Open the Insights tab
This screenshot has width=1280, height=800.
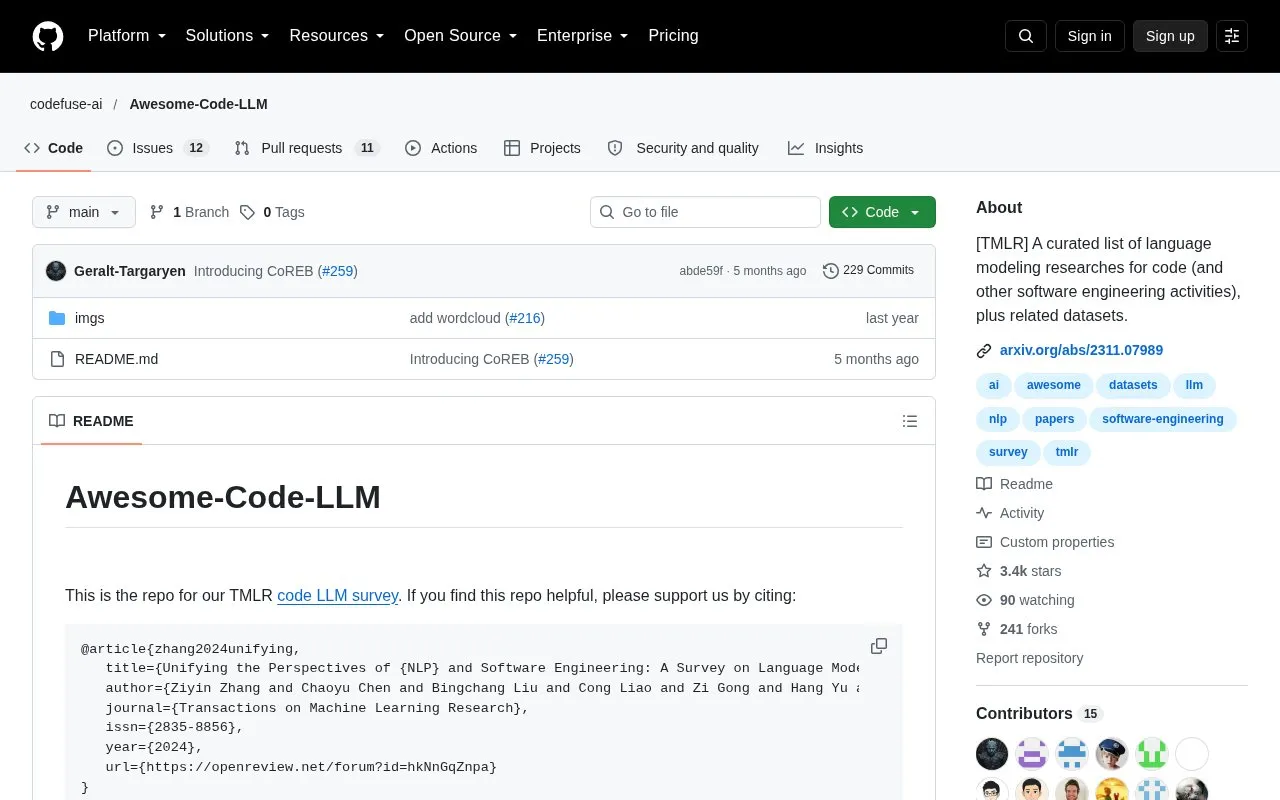tap(825, 148)
